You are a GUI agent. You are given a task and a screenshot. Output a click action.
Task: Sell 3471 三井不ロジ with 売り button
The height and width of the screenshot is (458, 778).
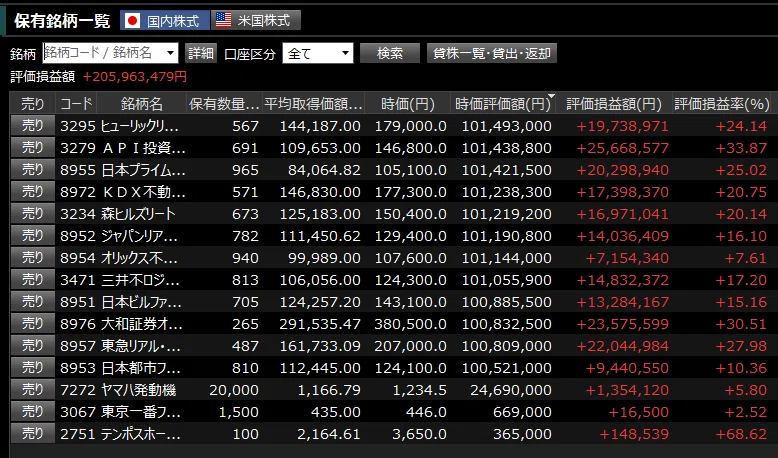click(x=33, y=280)
